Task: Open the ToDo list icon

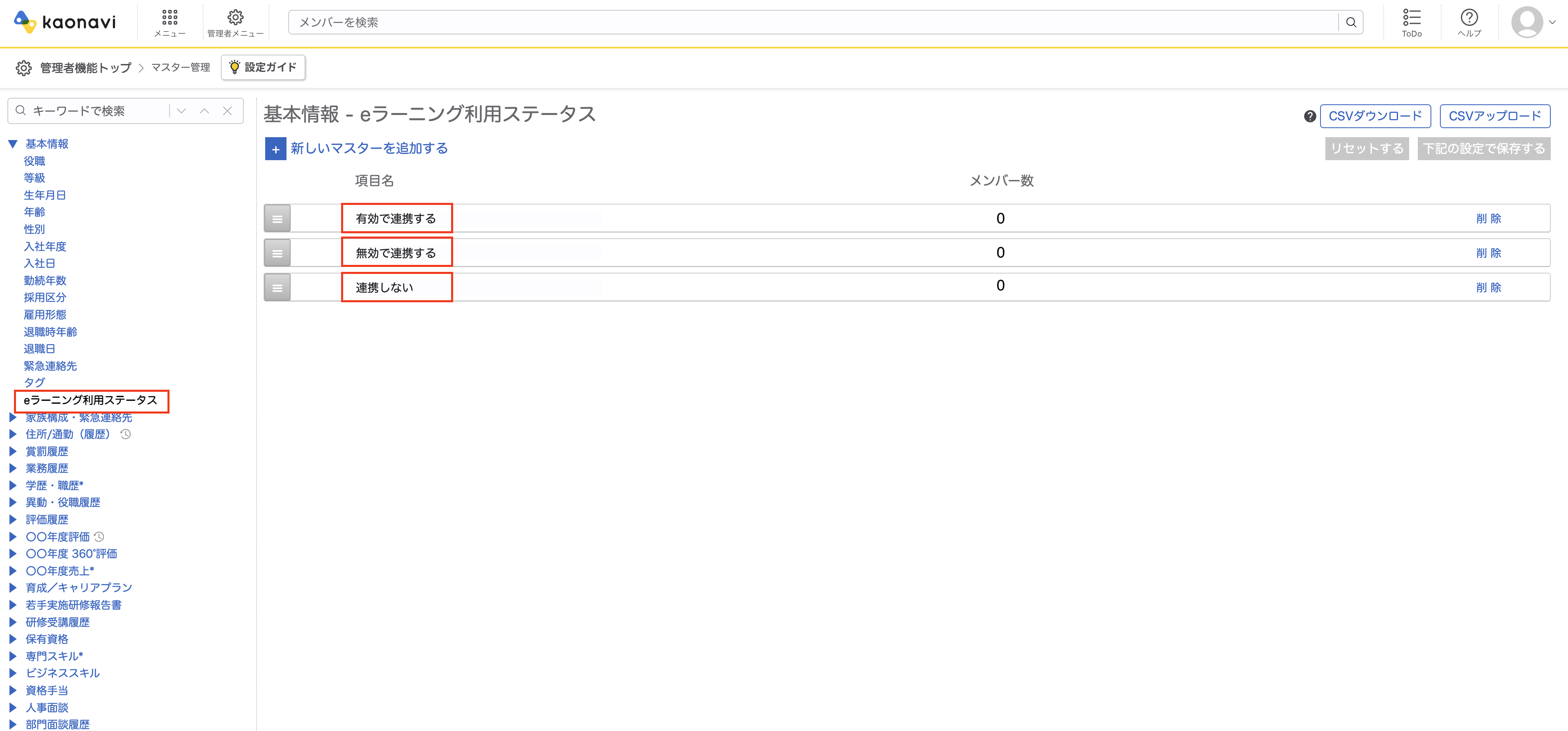Action: 1412,17
